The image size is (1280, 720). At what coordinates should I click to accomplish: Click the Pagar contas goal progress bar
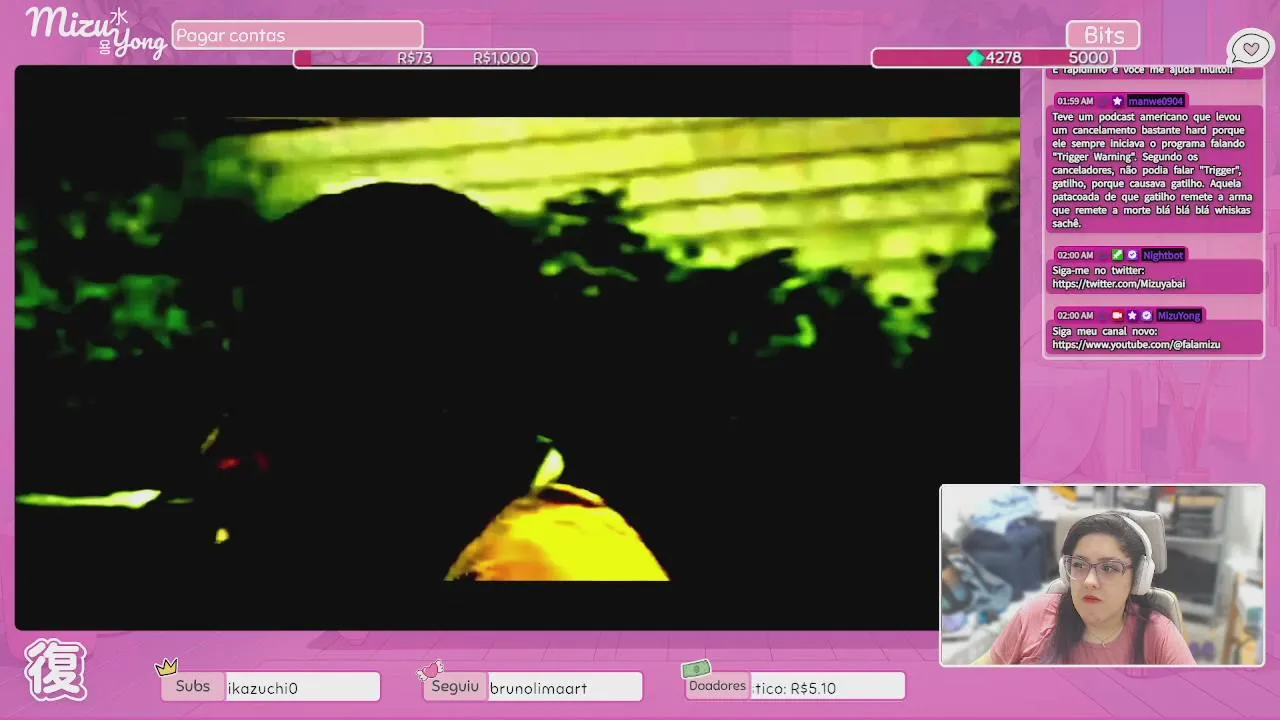point(415,58)
